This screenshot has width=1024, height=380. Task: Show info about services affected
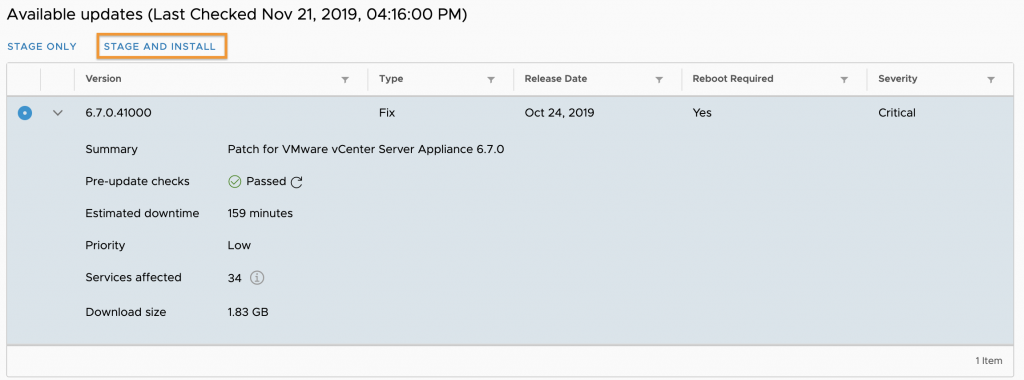(257, 278)
